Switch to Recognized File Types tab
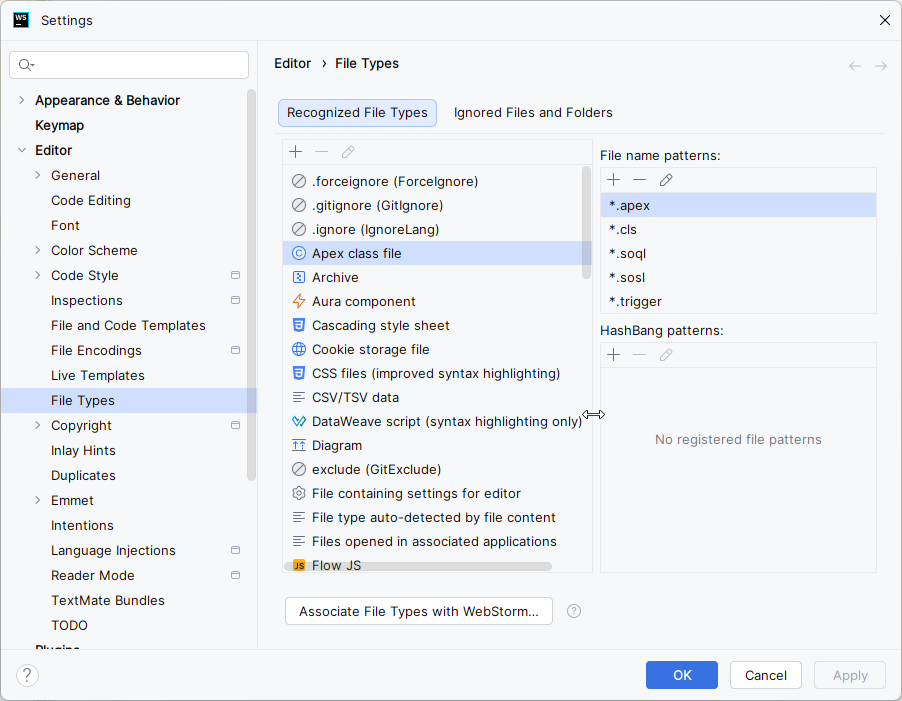This screenshot has width=902, height=701. point(357,113)
